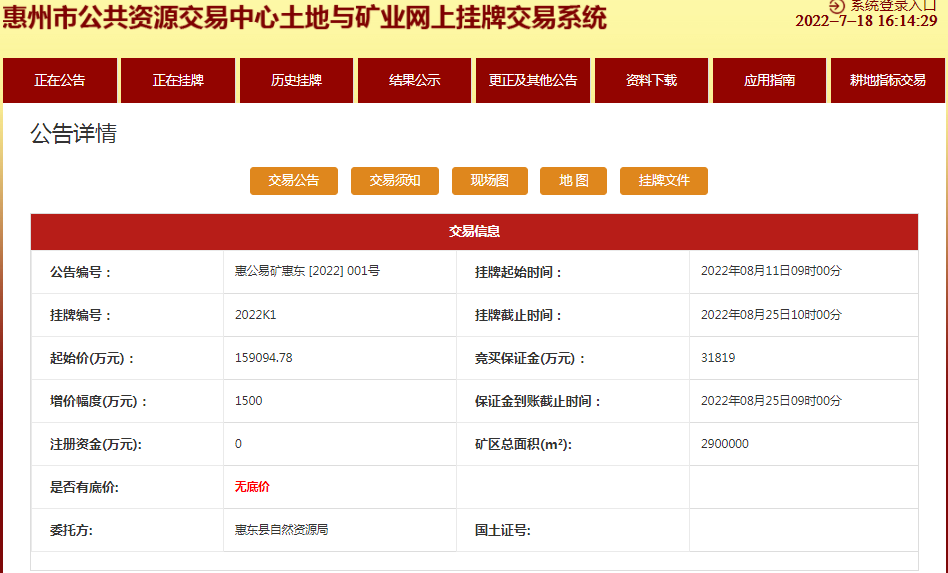Select the 应用指南 menu item
Image resolution: width=948 pixels, height=573 pixels.
click(x=769, y=81)
